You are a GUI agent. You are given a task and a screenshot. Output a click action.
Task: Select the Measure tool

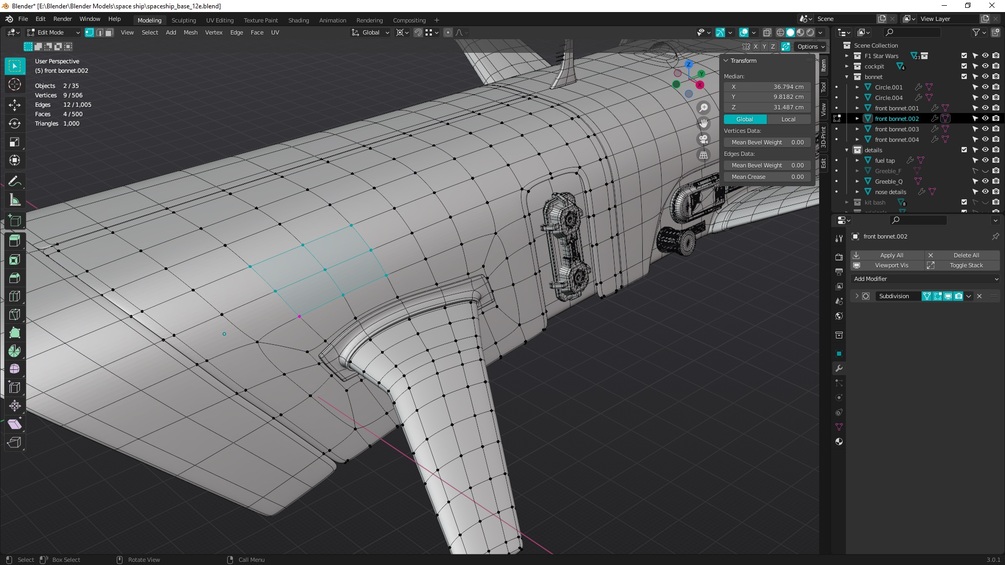pyautogui.click(x=15, y=200)
